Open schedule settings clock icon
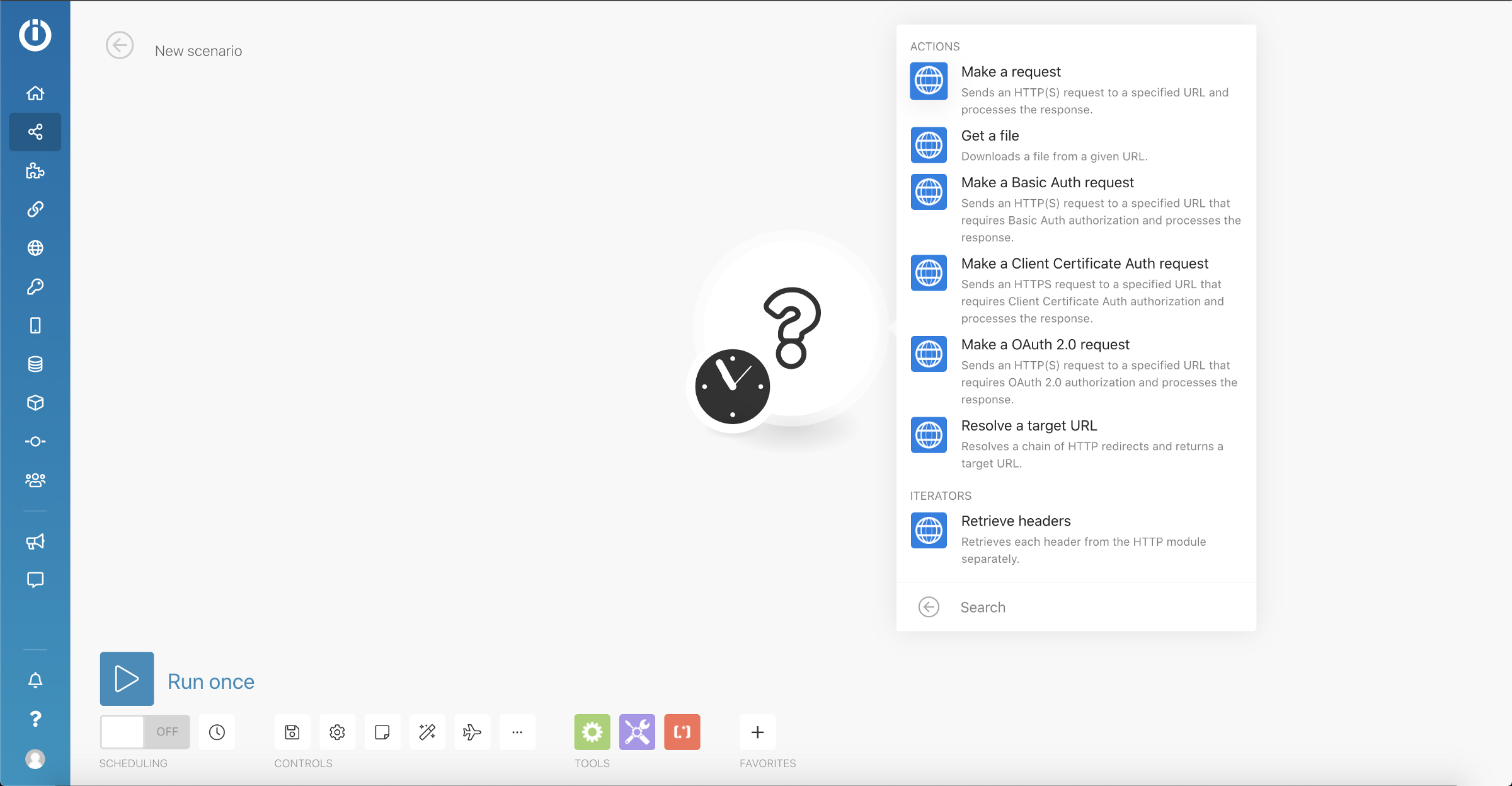 (x=217, y=732)
